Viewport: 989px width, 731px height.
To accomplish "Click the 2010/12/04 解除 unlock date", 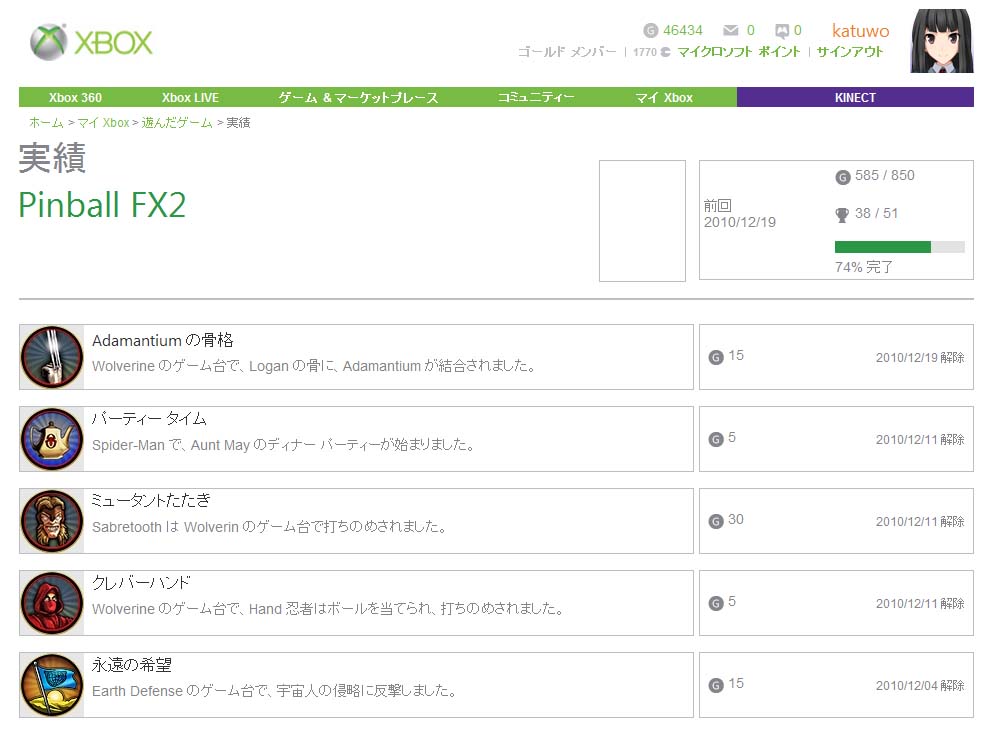I will point(920,686).
